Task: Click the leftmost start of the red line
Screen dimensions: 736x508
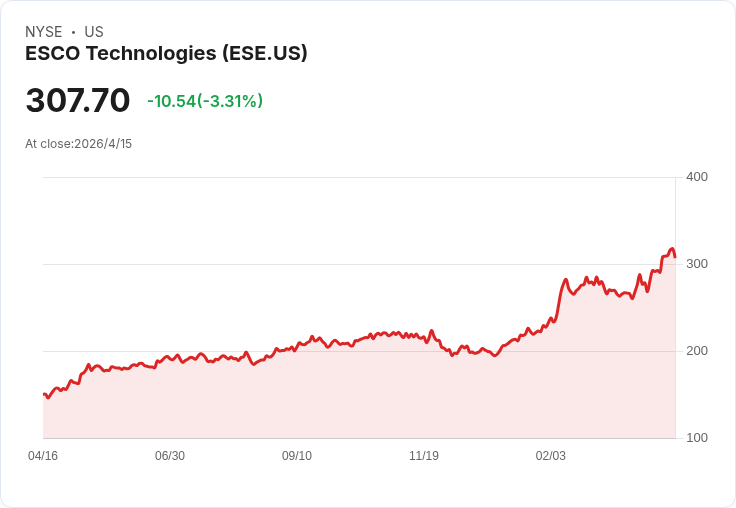Action: tap(44, 394)
